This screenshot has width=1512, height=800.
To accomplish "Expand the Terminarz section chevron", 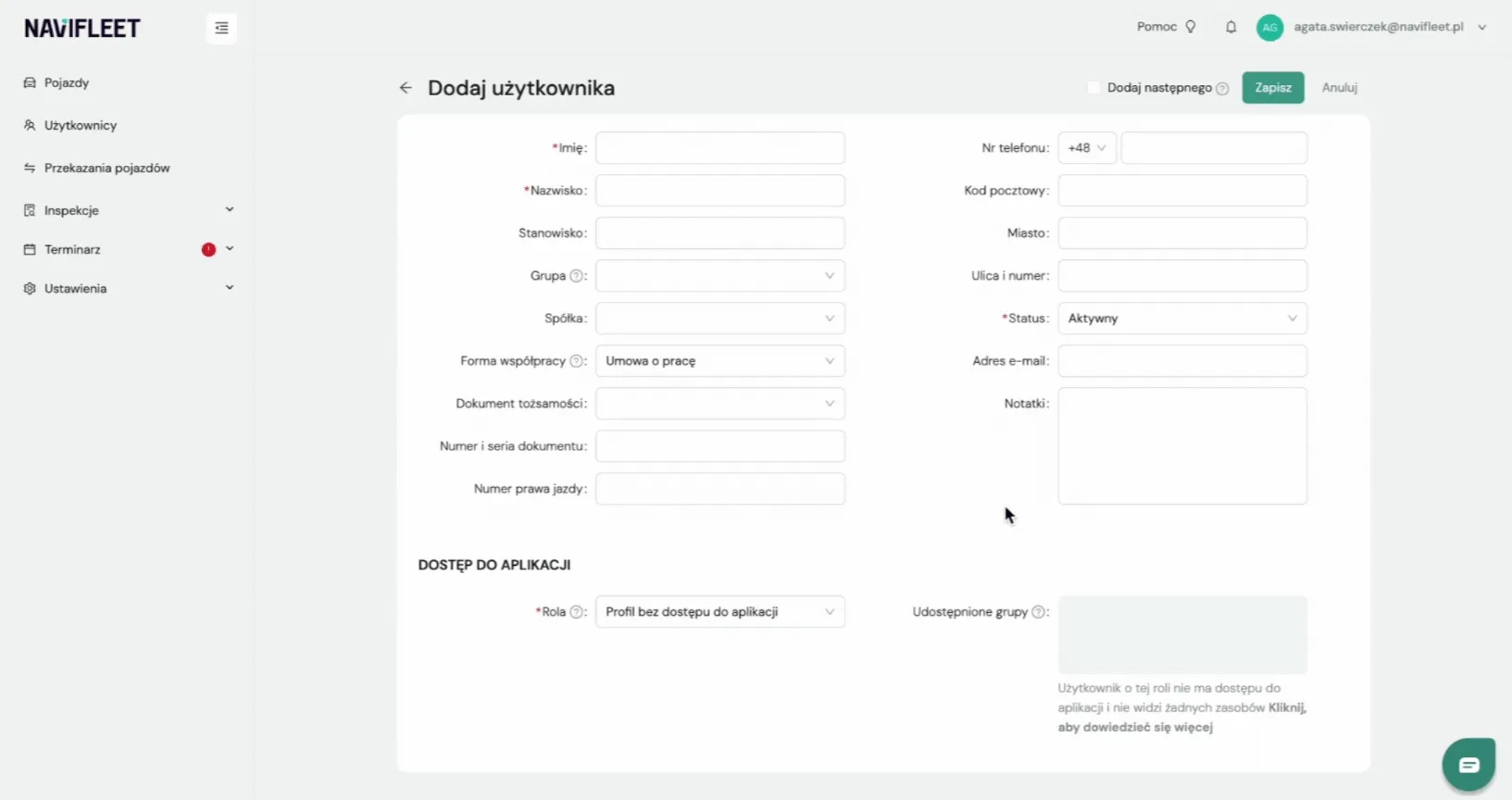I will [230, 249].
